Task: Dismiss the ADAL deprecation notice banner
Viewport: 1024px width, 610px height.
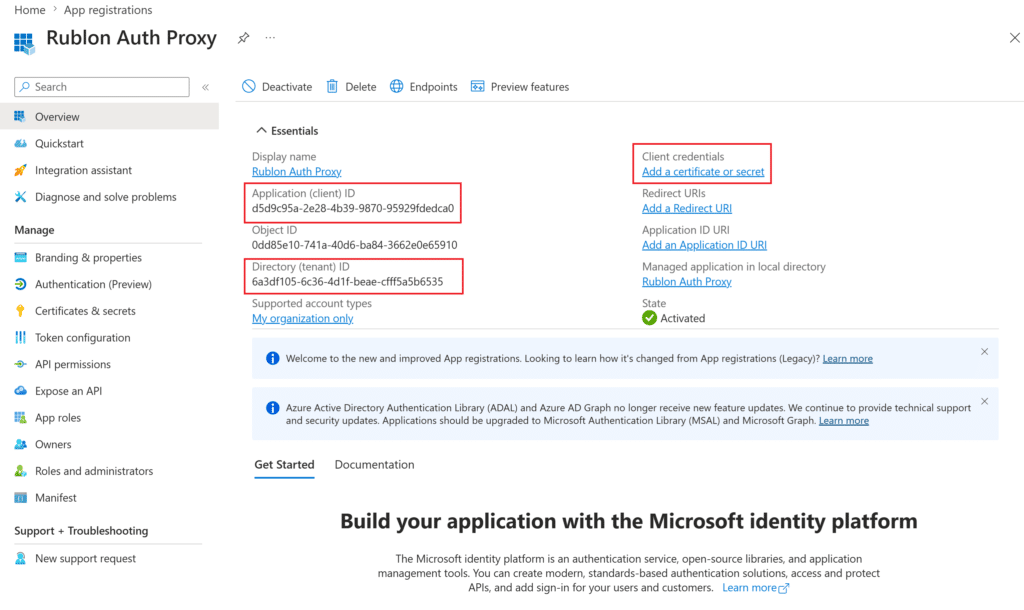Action: 984,401
